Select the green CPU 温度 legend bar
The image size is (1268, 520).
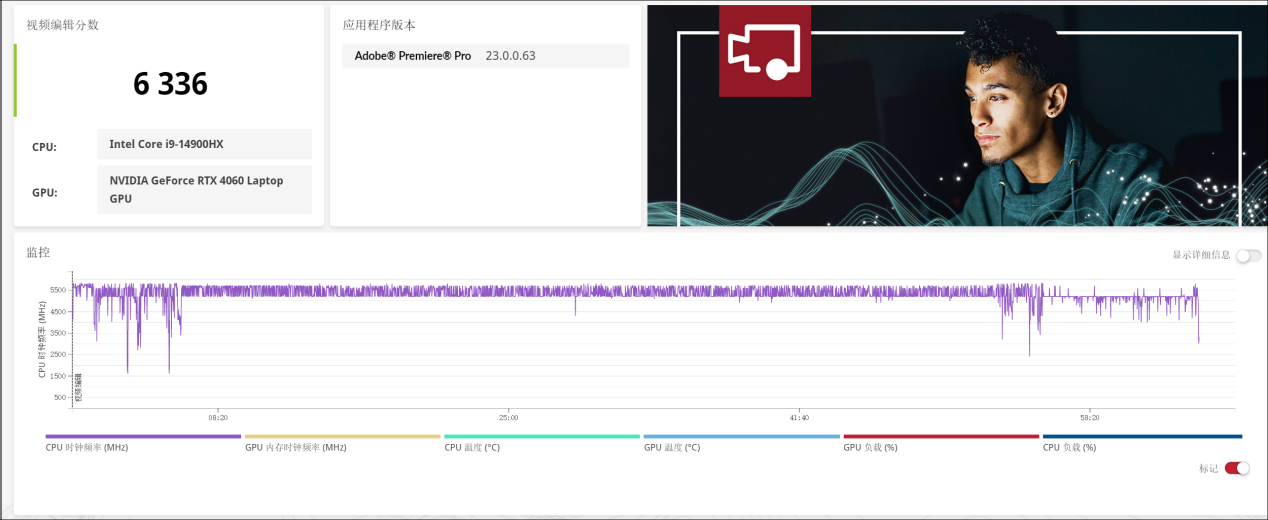click(x=541, y=437)
